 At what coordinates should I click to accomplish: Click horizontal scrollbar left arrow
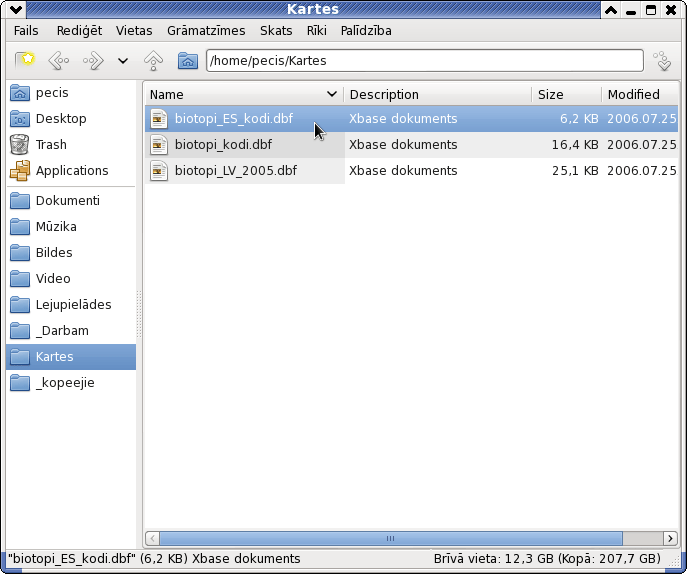152,538
